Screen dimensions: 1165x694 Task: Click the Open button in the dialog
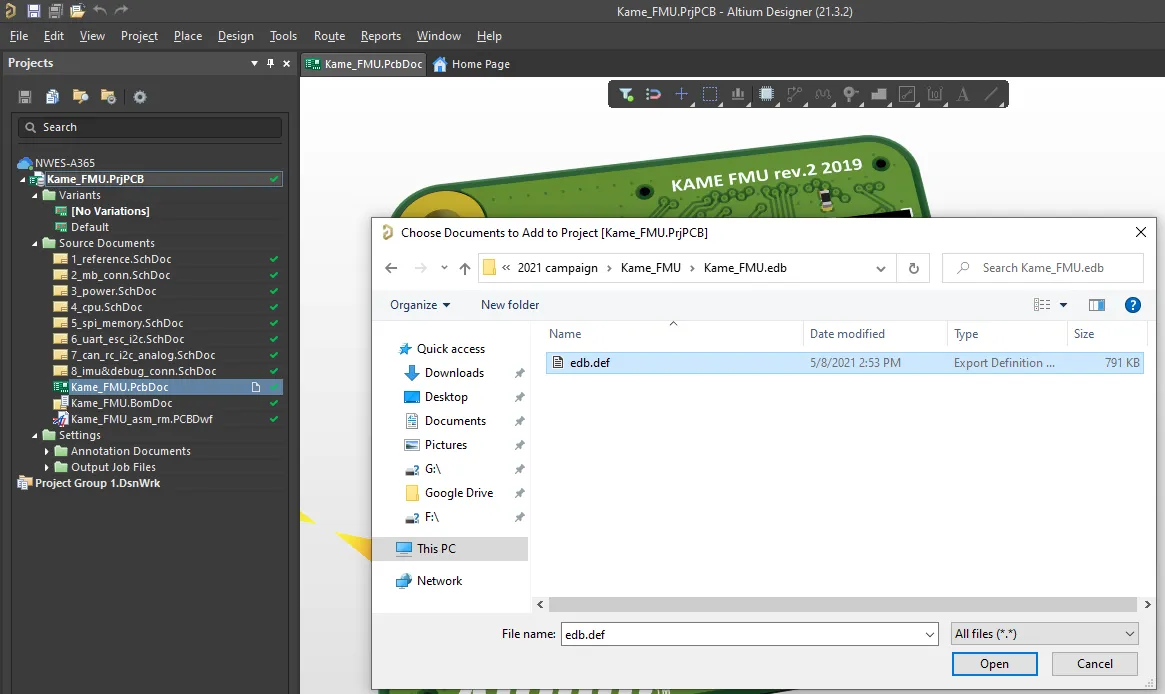(x=994, y=663)
